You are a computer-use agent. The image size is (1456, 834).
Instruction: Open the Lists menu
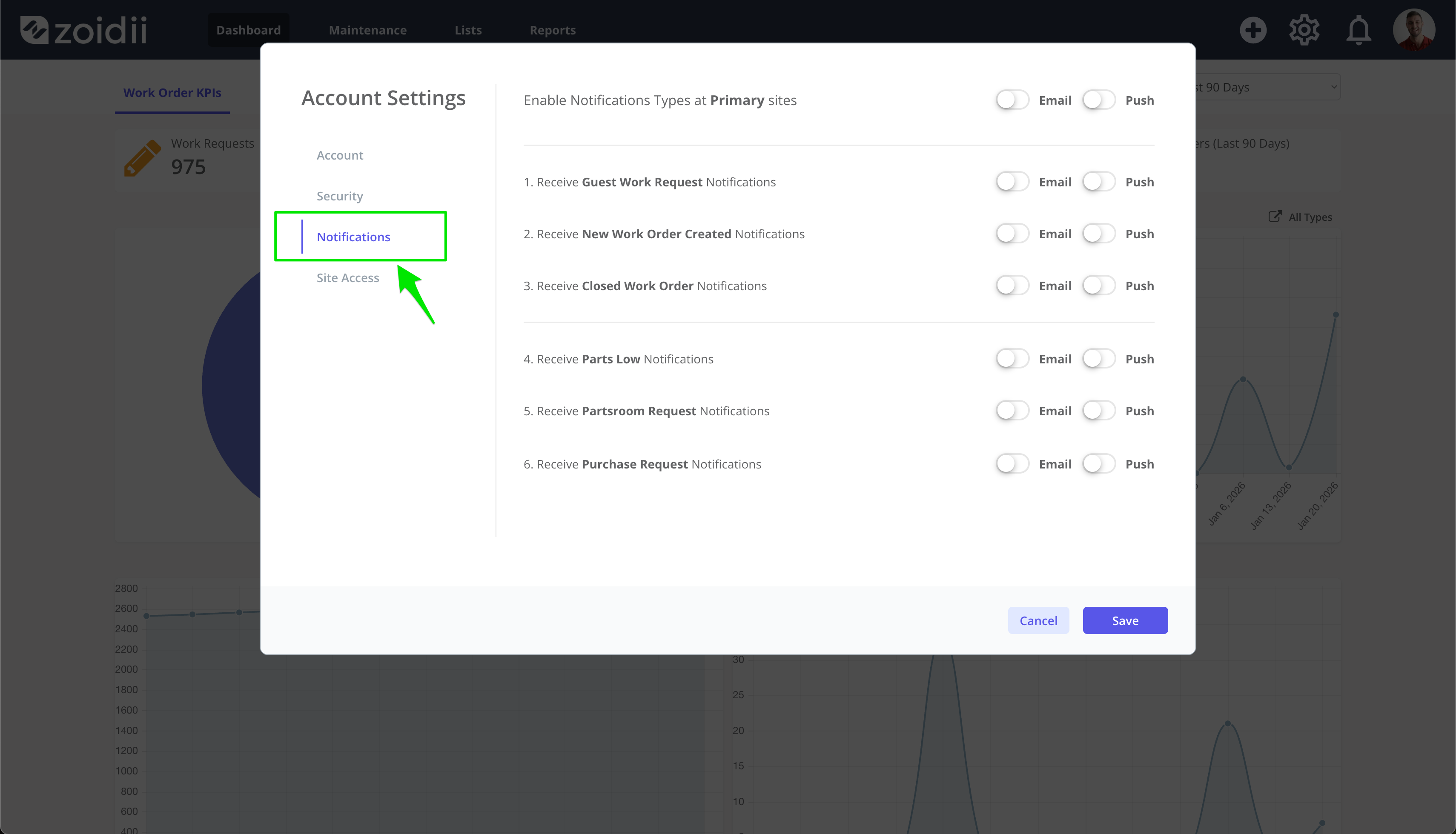pos(468,30)
